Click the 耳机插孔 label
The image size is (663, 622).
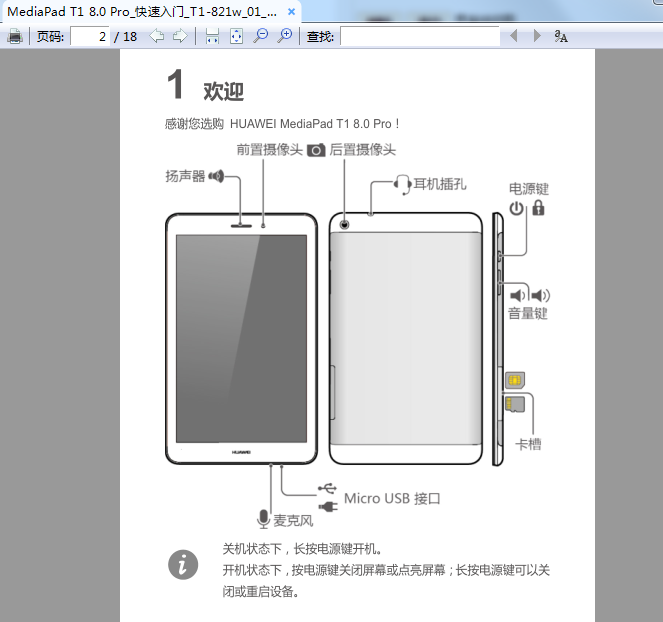[440, 184]
